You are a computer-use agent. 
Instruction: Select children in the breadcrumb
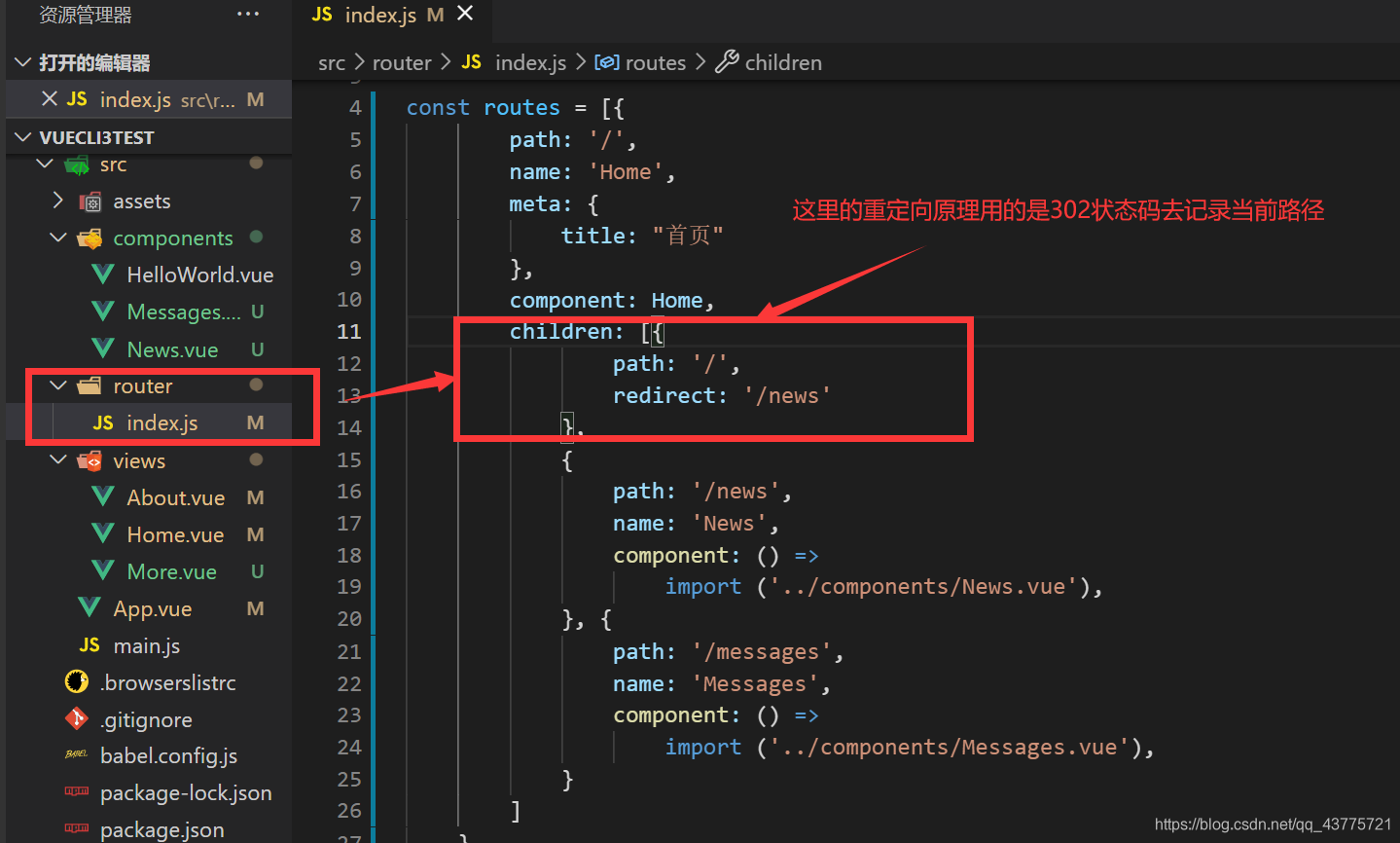pyautogui.click(x=783, y=62)
